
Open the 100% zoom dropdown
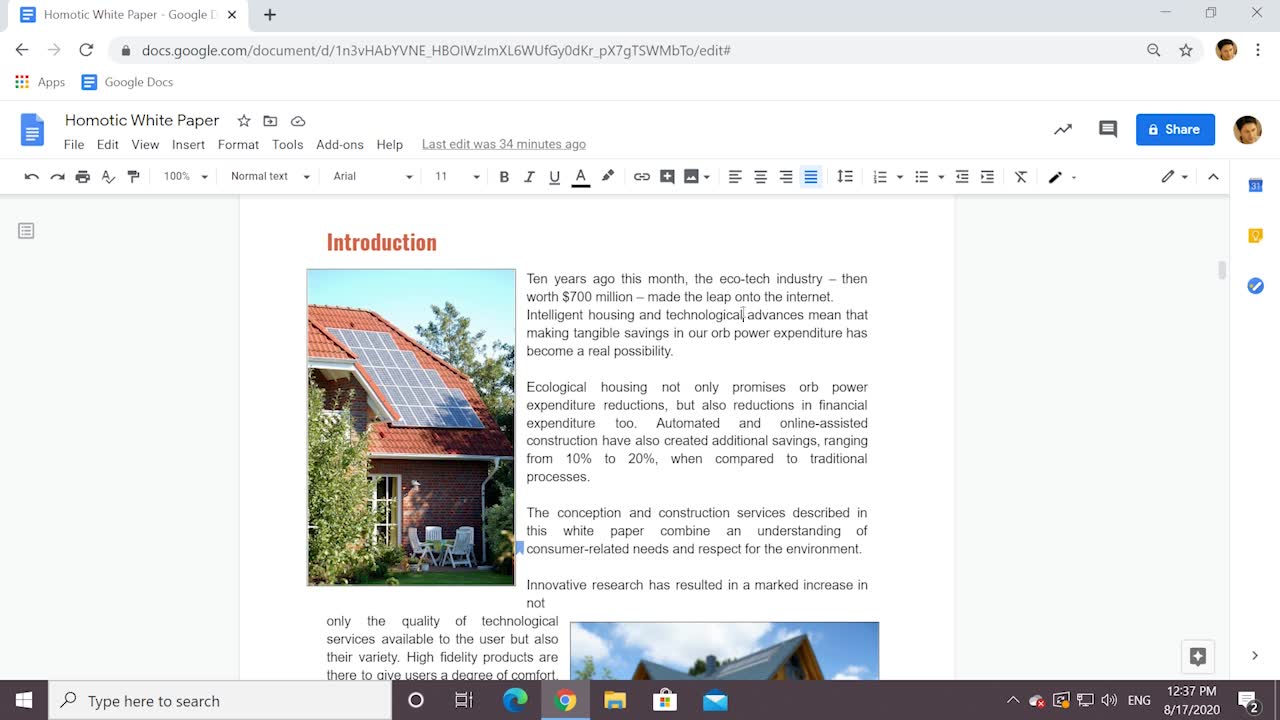(x=186, y=177)
